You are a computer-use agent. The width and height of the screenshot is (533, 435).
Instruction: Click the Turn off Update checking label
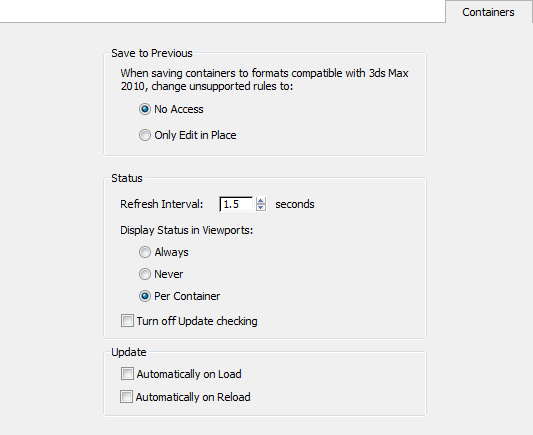pos(197,321)
